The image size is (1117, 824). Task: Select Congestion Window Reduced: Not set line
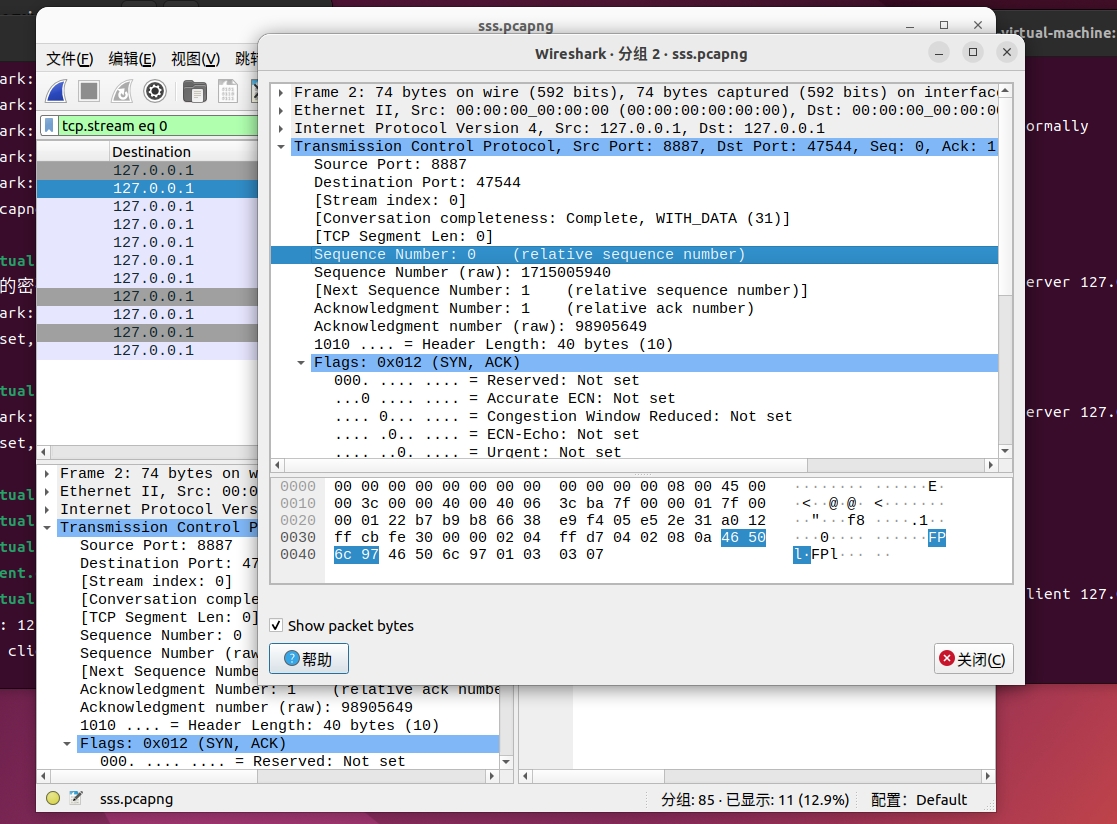pyautogui.click(x=563, y=417)
